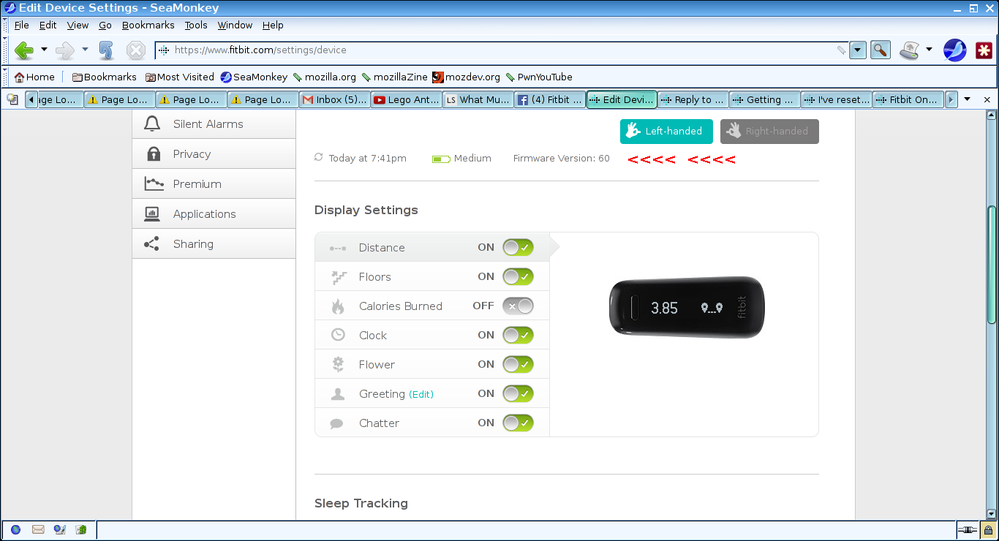The image size is (999, 541).
Task: Click the sync refresh icon beside Today
Action: pyautogui.click(x=319, y=157)
